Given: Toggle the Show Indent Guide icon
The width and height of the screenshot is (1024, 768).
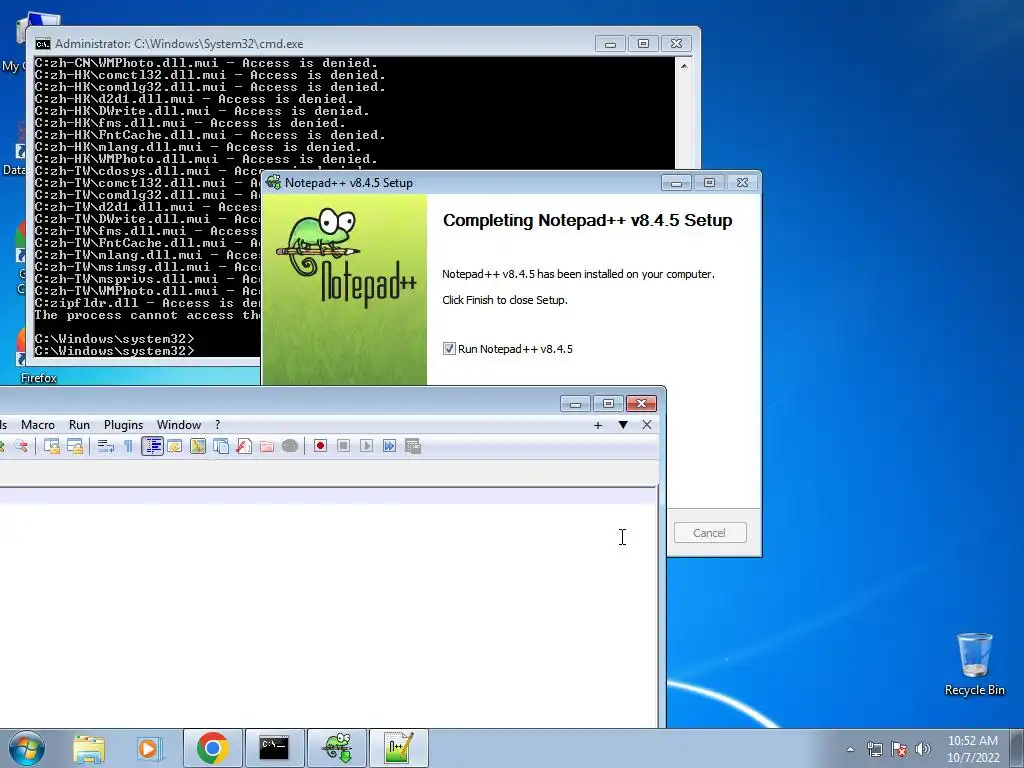Looking at the screenshot, I should click(x=152, y=446).
